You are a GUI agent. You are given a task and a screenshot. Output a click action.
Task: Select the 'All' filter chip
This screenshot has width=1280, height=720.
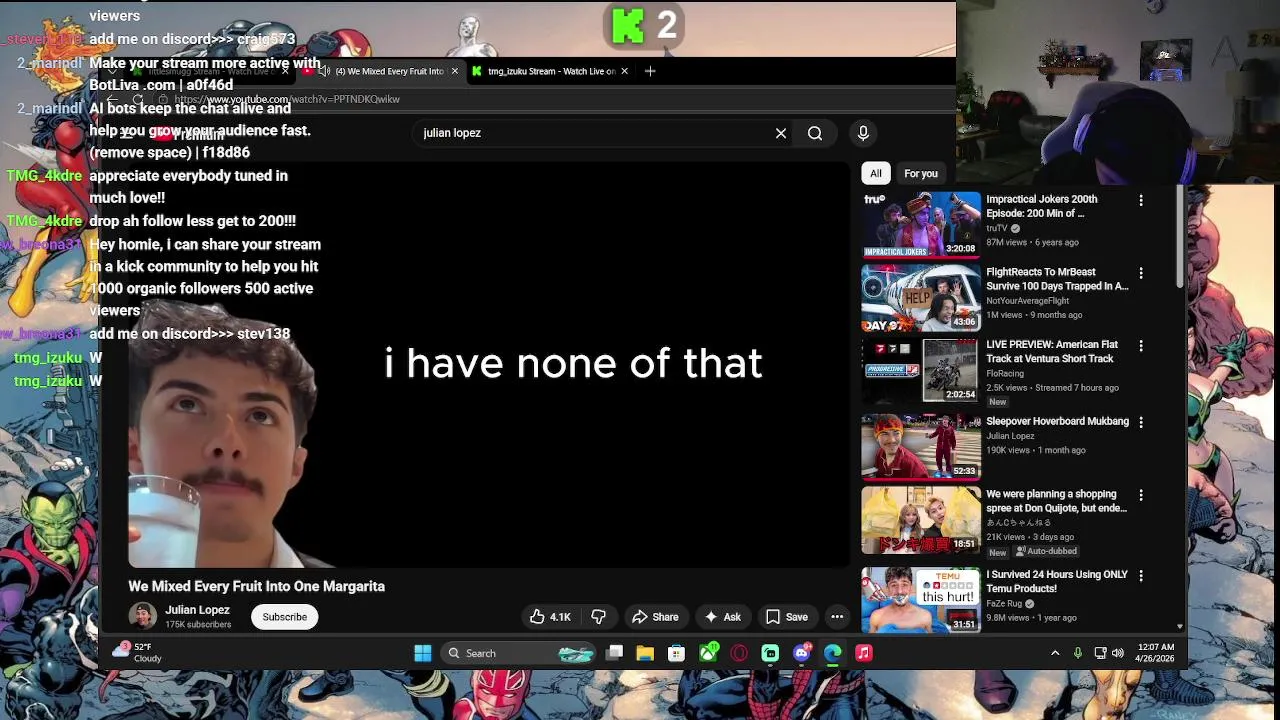(x=876, y=174)
